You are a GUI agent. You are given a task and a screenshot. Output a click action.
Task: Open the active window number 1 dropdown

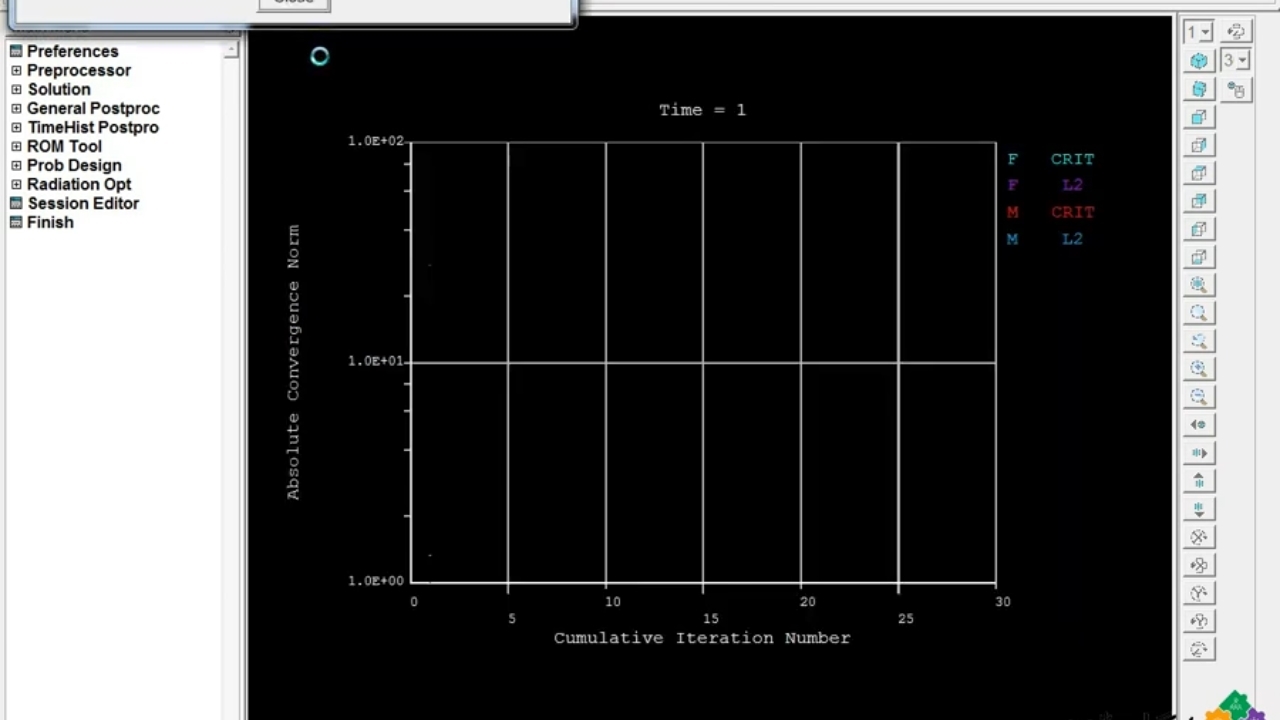1198,32
